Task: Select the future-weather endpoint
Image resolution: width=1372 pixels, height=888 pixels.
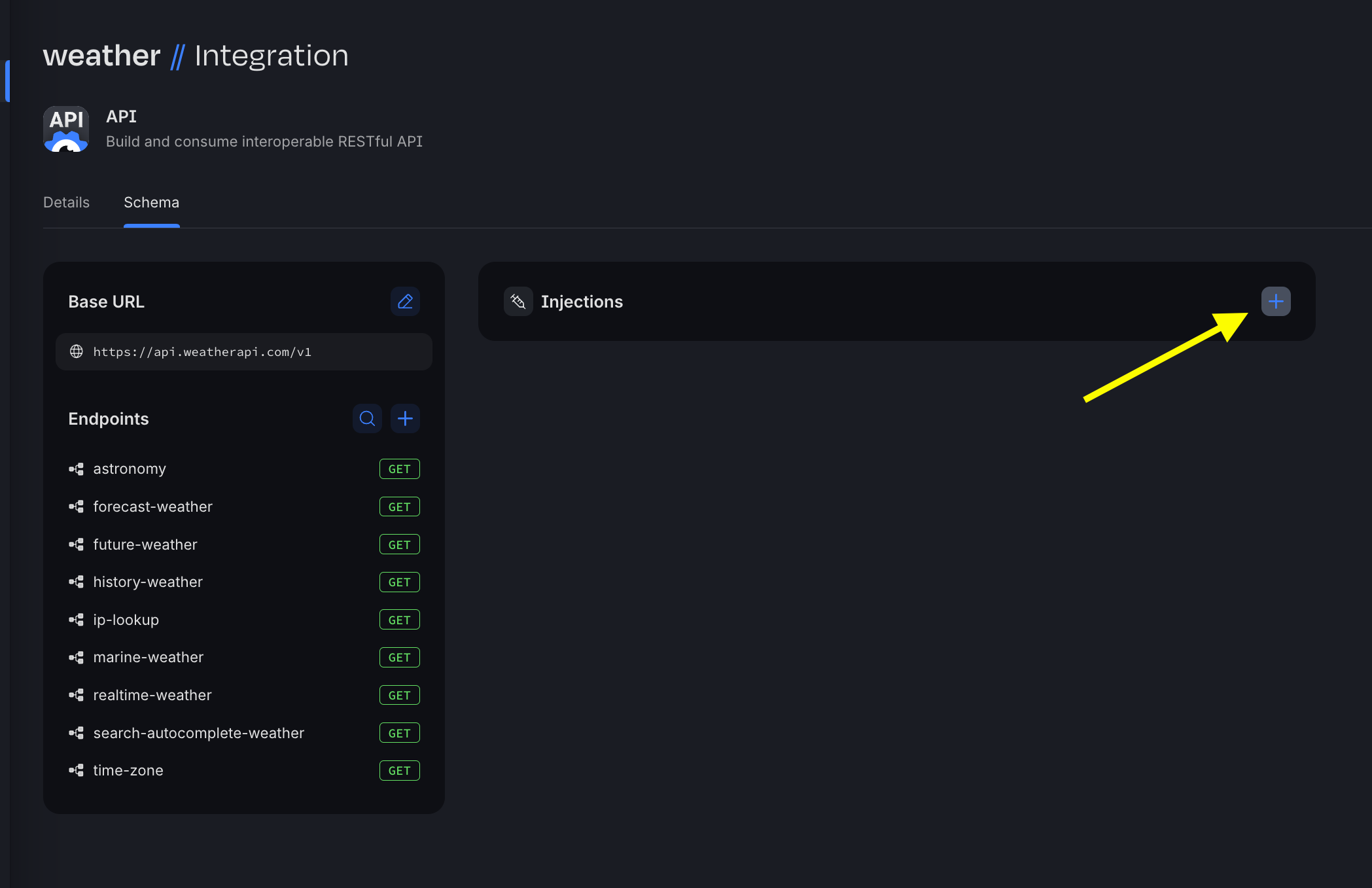Action: coord(145,545)
